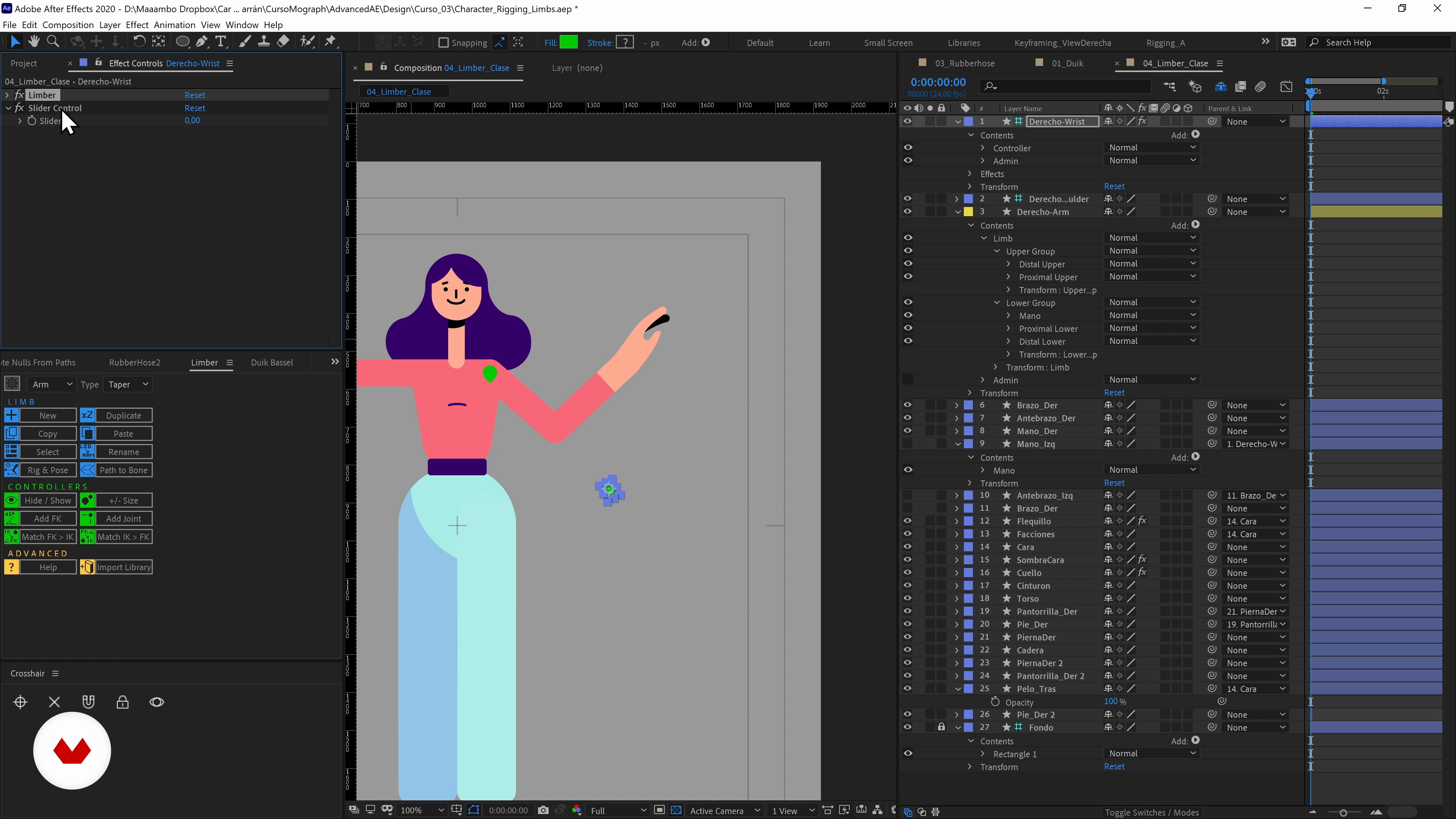This screenshot has width=1456, height=819.
Task: Click the Duplicate limb button
Action: coord(123,416)
